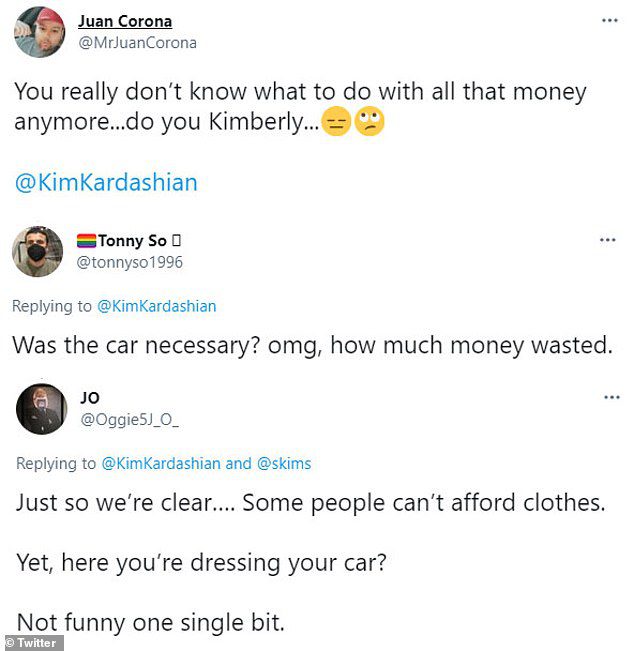
Task: Click the rainbow flag beside Tonny So
Action: [x=86, y=241]
